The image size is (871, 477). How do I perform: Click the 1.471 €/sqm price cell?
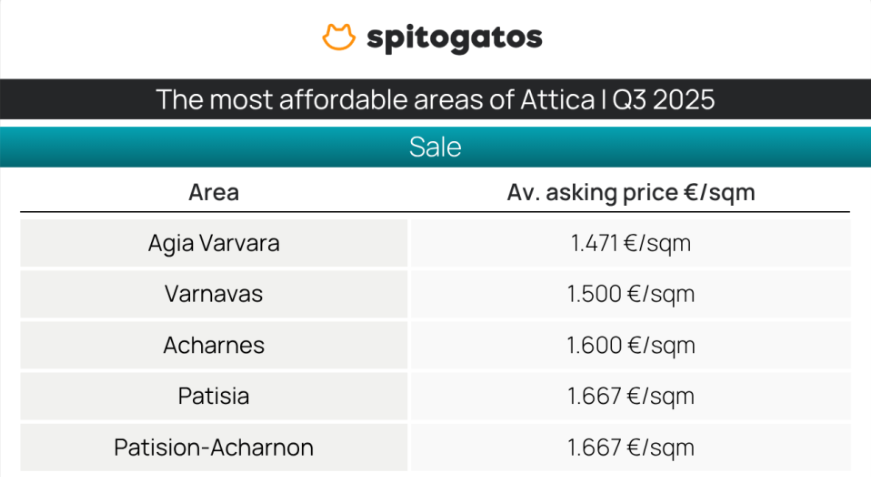click(630, 243)
